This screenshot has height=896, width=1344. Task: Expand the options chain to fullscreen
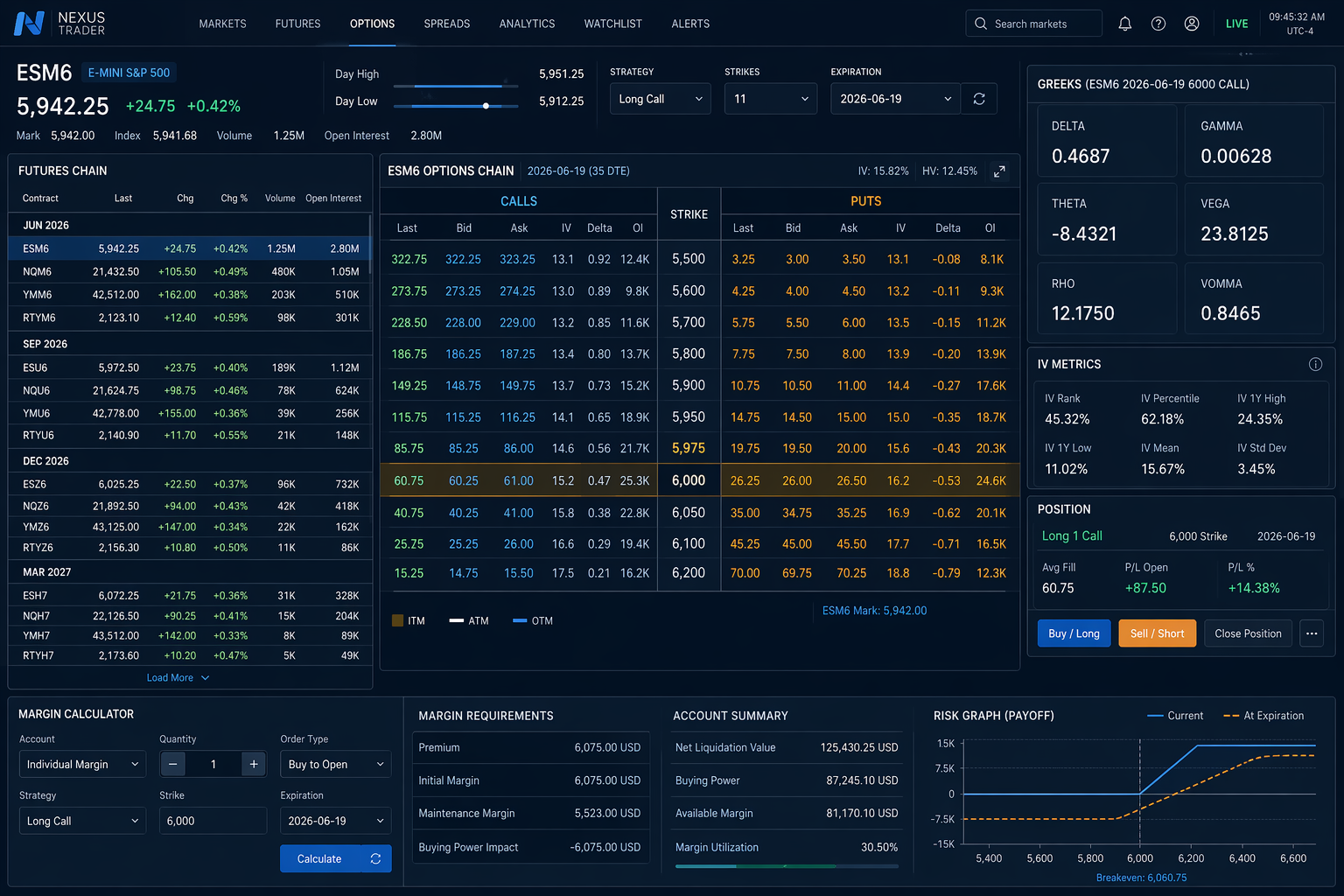point(999,171)
